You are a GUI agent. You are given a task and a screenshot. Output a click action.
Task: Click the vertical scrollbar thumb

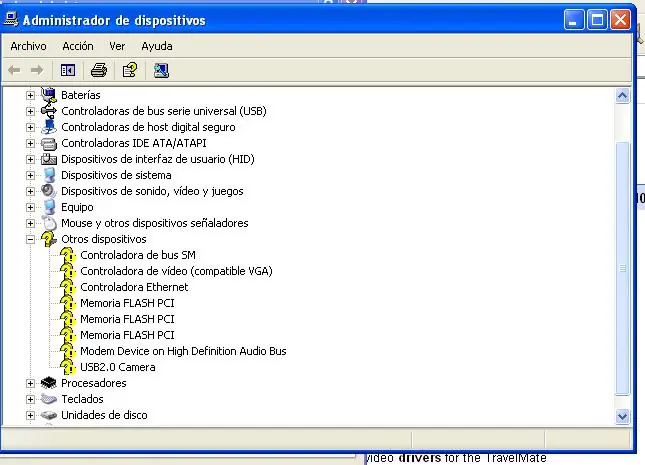click(622, 268)
